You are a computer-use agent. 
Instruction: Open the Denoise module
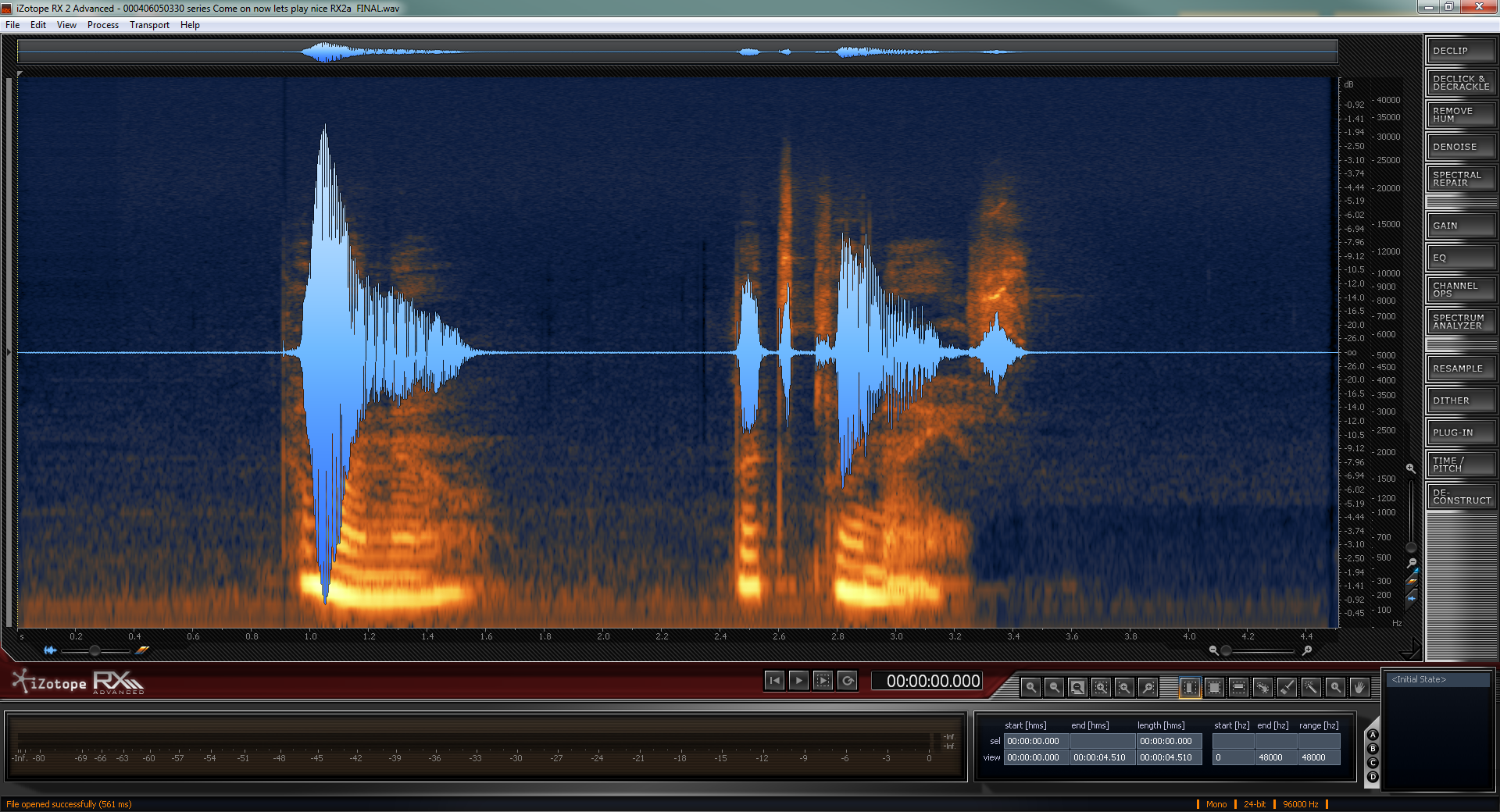[1461, 147]
